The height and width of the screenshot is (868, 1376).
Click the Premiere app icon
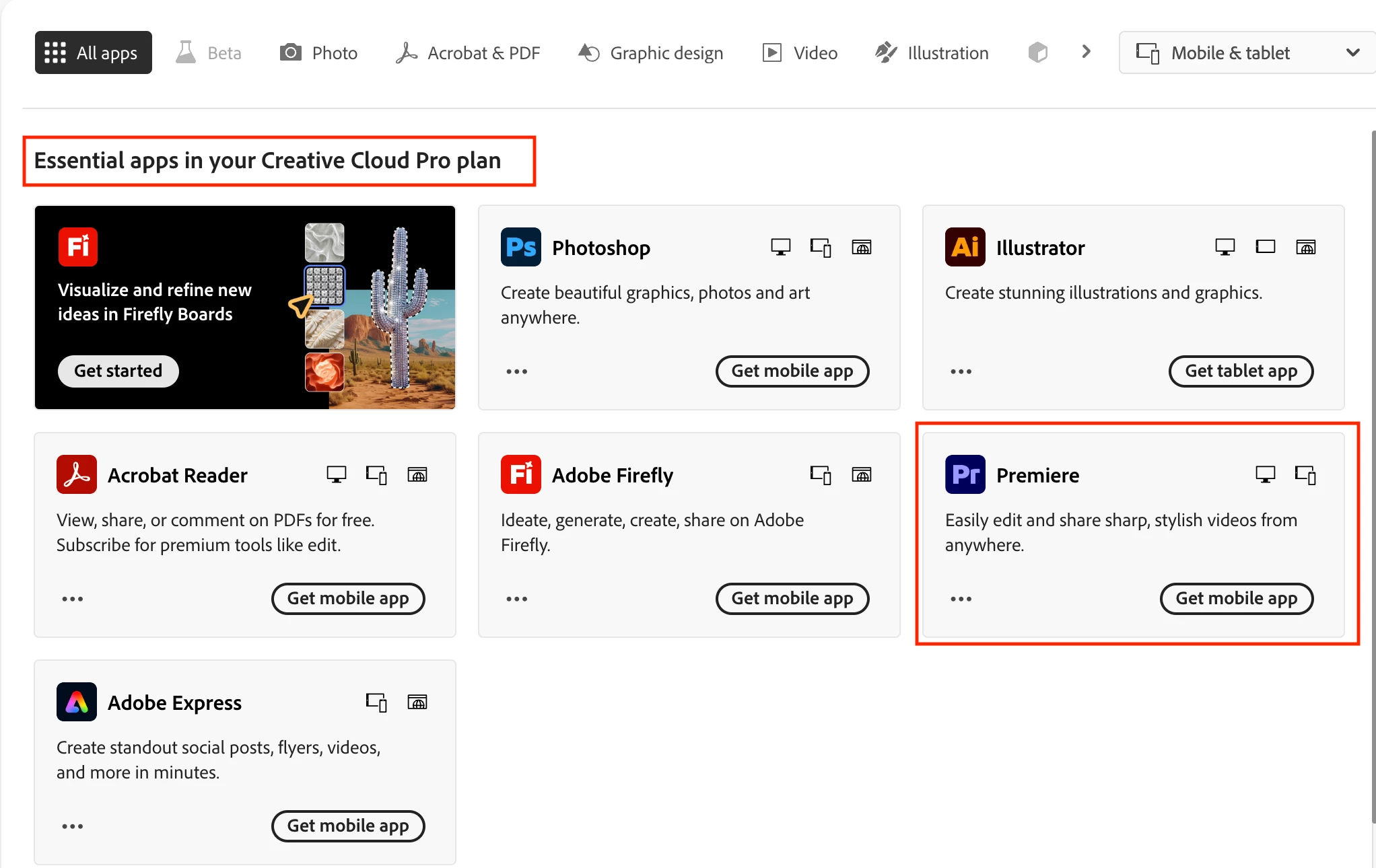pyautogui.click(x=965, y=474)
